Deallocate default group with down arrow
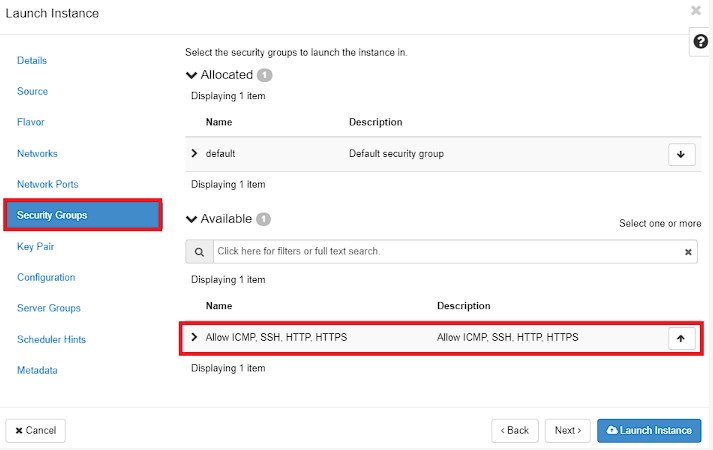 coord(681,154)
